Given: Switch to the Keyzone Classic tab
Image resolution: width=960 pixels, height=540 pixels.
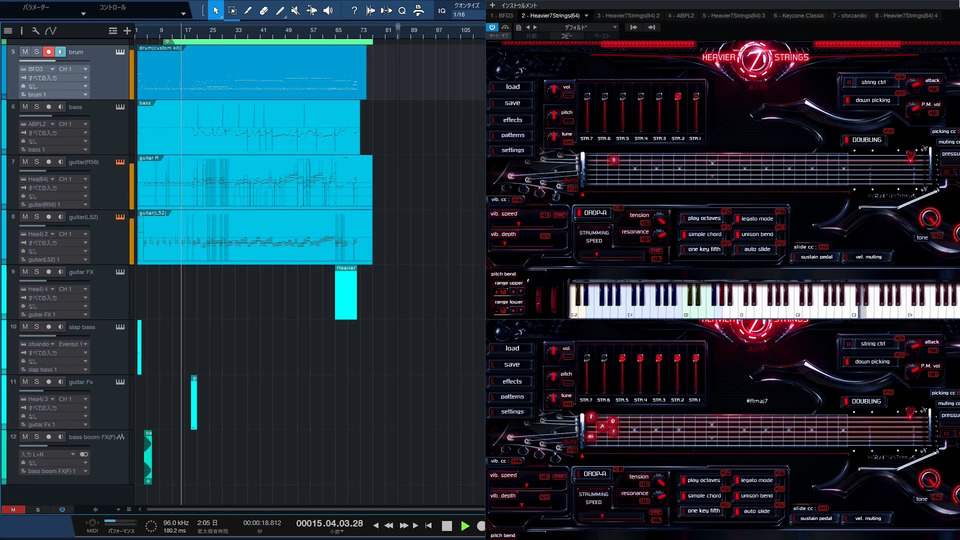Looking at the screenshot, I should click(799, 16).
